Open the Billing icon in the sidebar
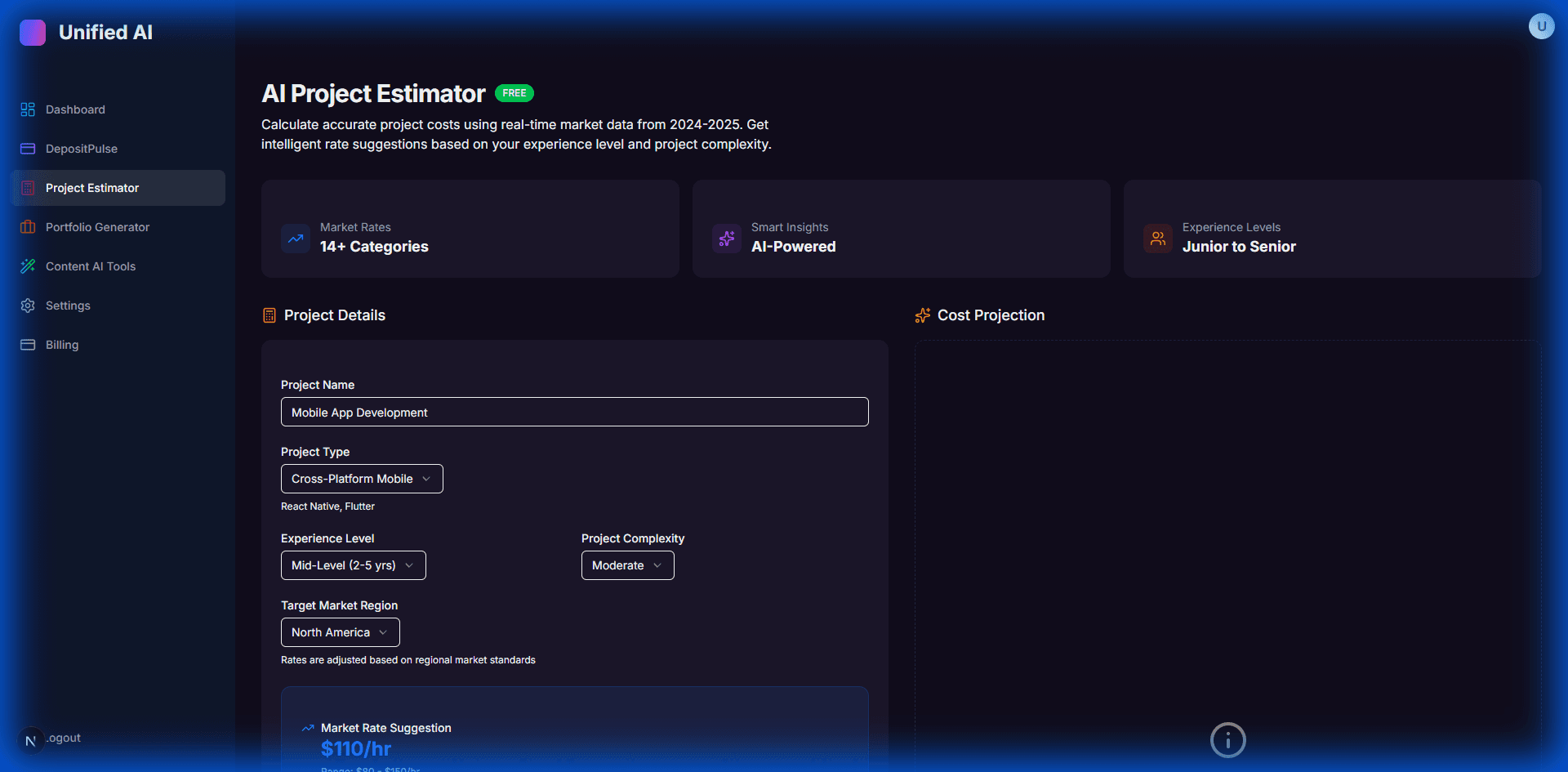The width and height of the screenshot is (1568, 772). [27, 344]
